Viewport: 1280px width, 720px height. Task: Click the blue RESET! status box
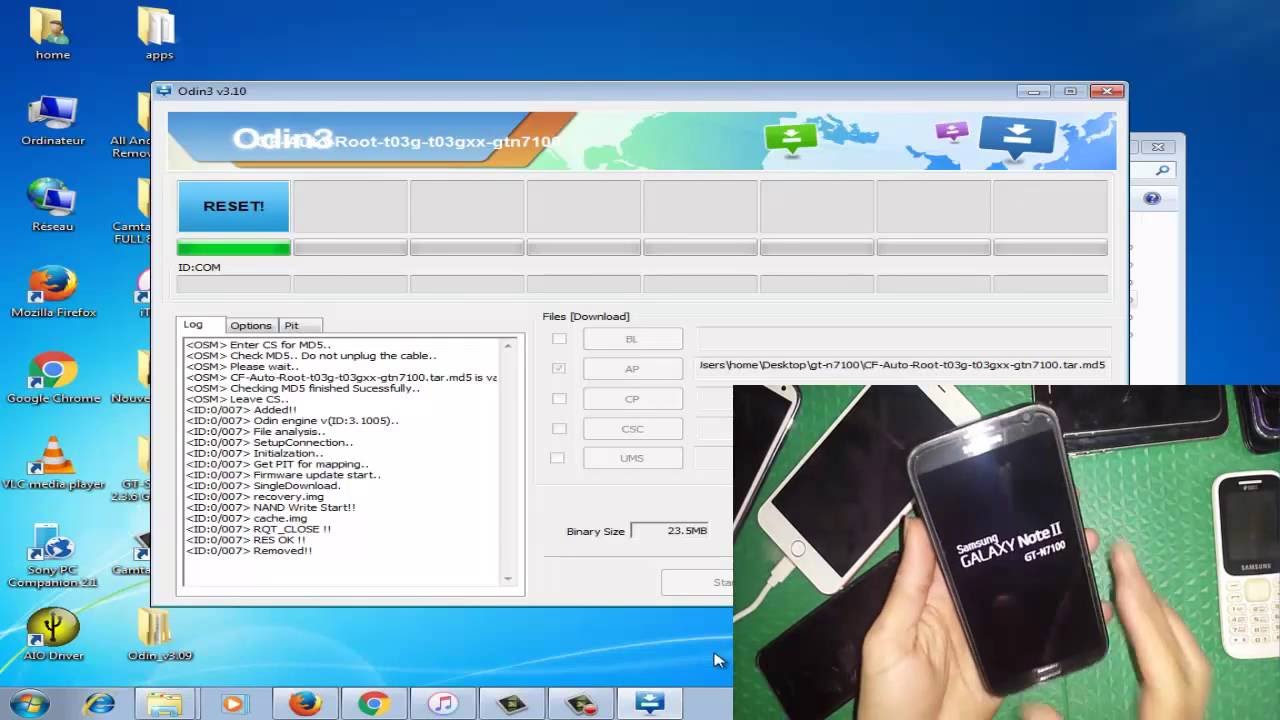coord(234,206)
